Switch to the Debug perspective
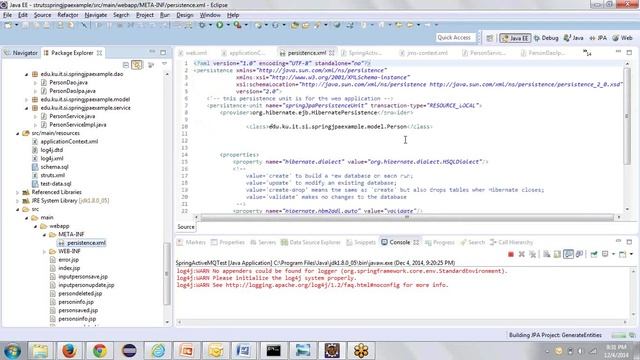 click(546, 38)
